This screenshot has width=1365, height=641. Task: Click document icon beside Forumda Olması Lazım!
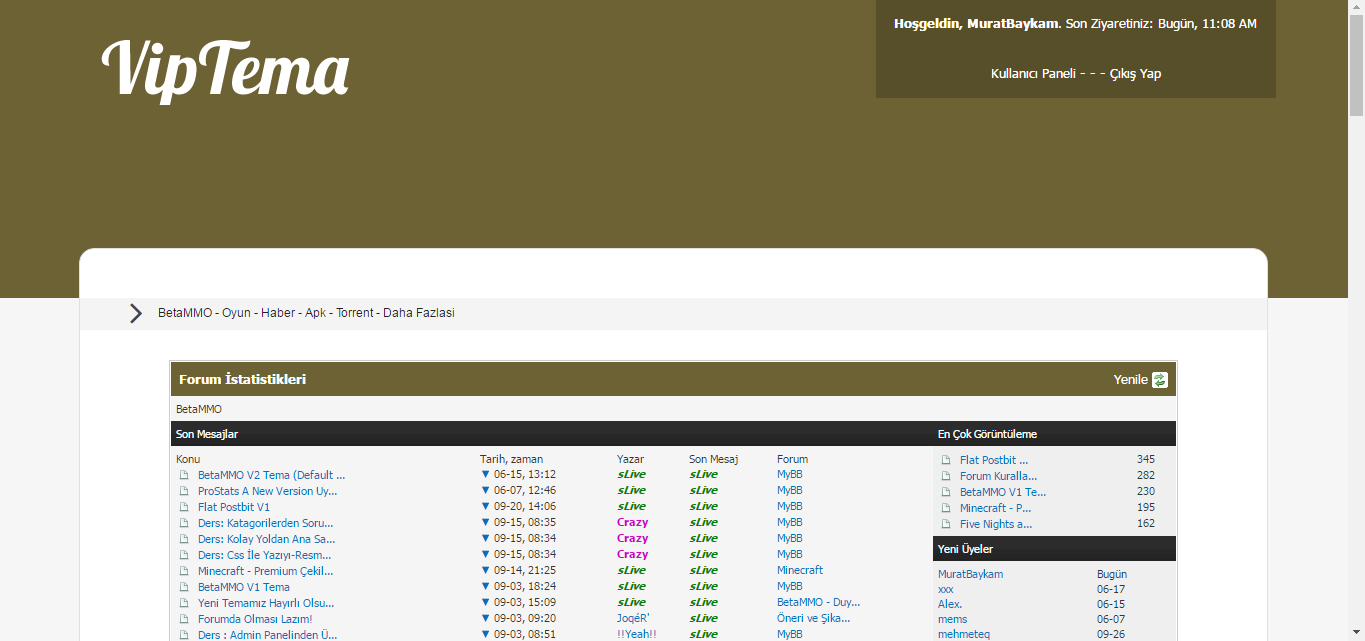[184, 619]
